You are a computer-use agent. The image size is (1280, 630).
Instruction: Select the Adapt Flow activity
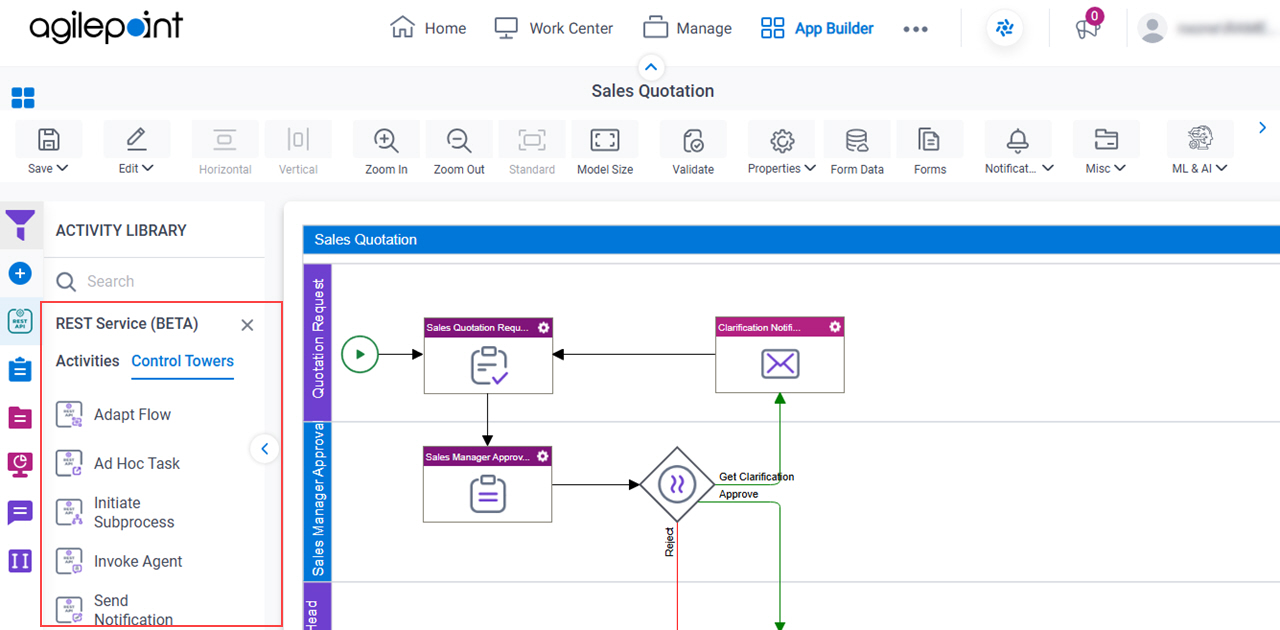(113, 415)
